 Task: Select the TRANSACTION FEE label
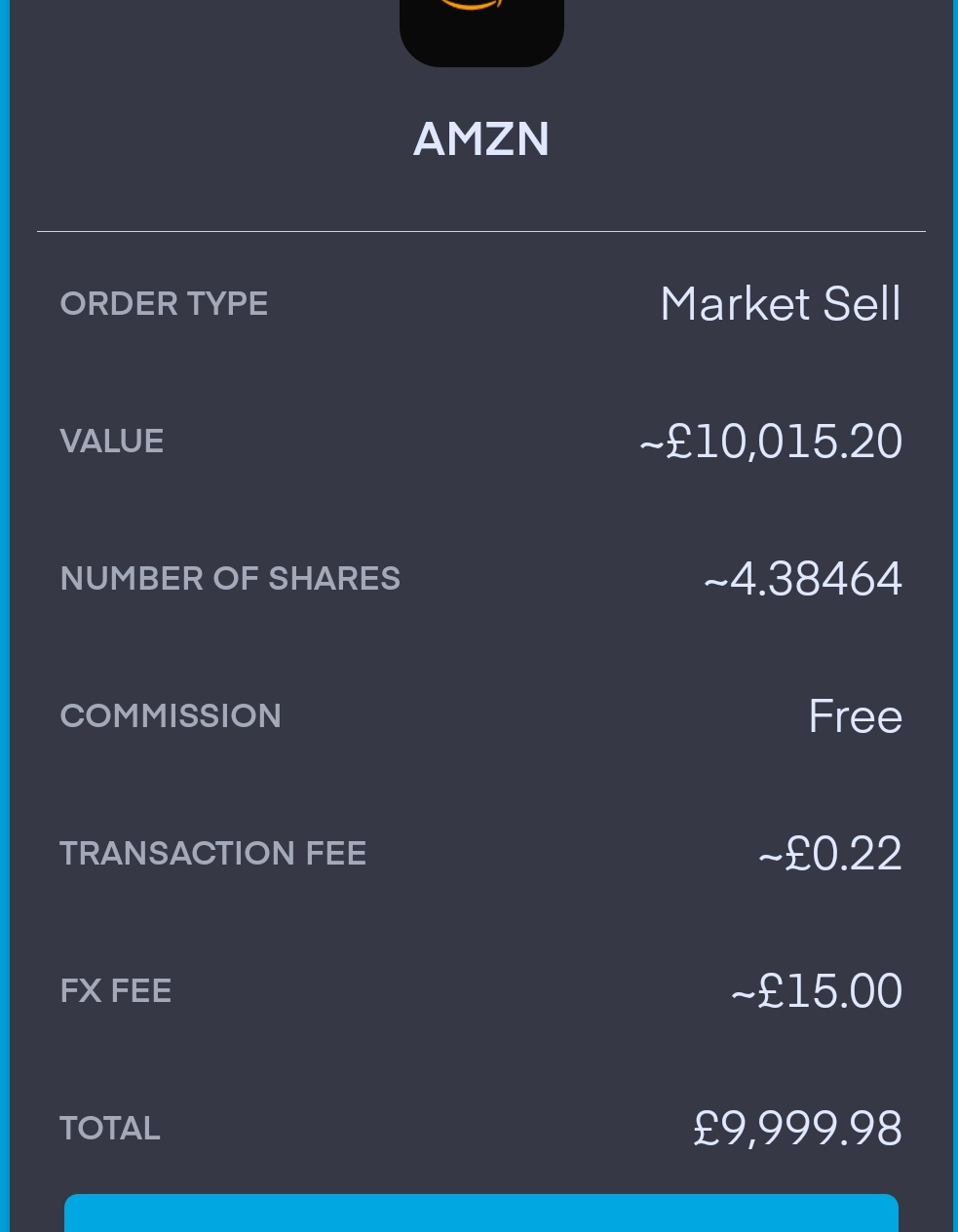point(212,854)
